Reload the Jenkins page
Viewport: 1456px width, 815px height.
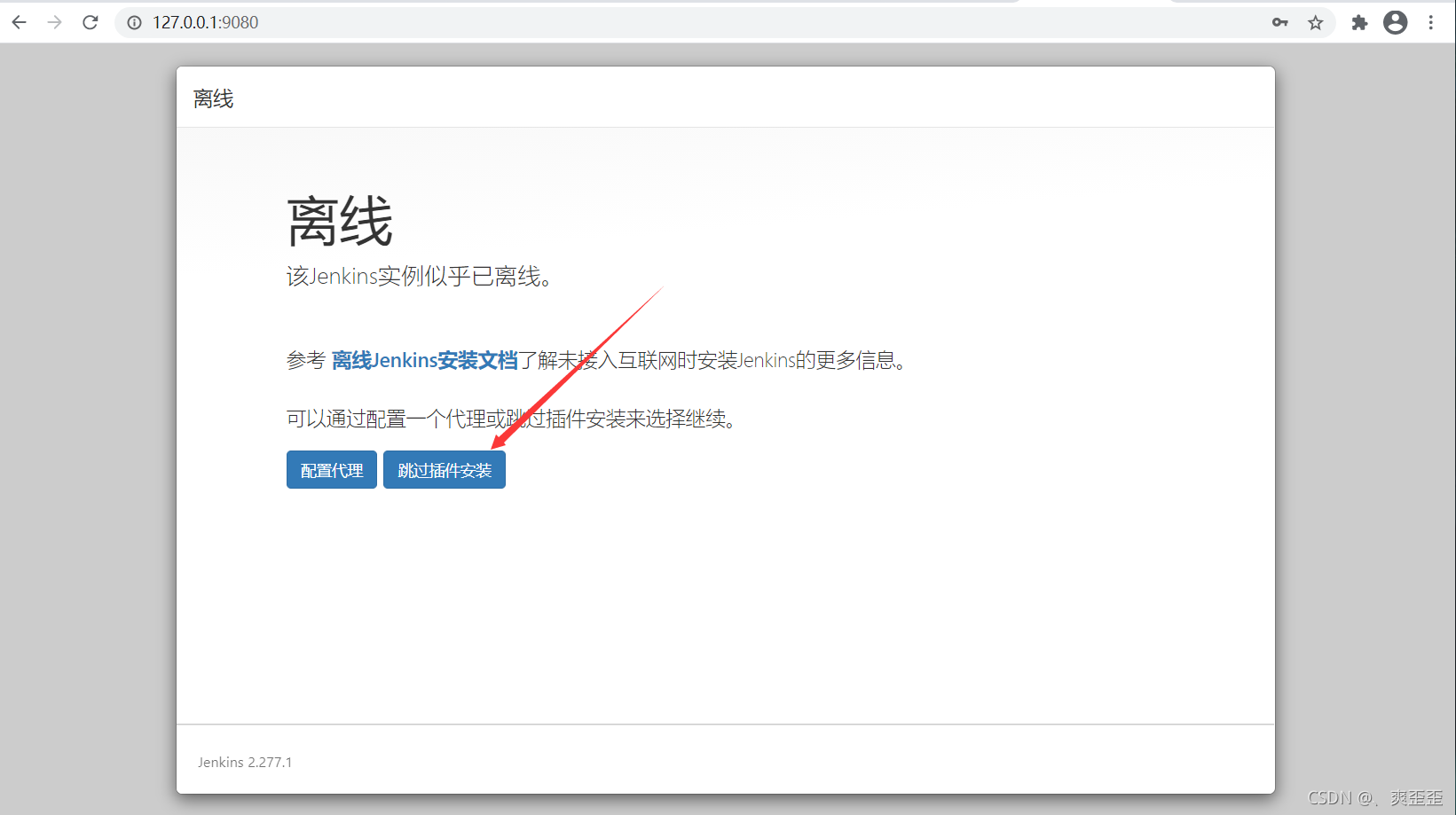click(91, 22)
